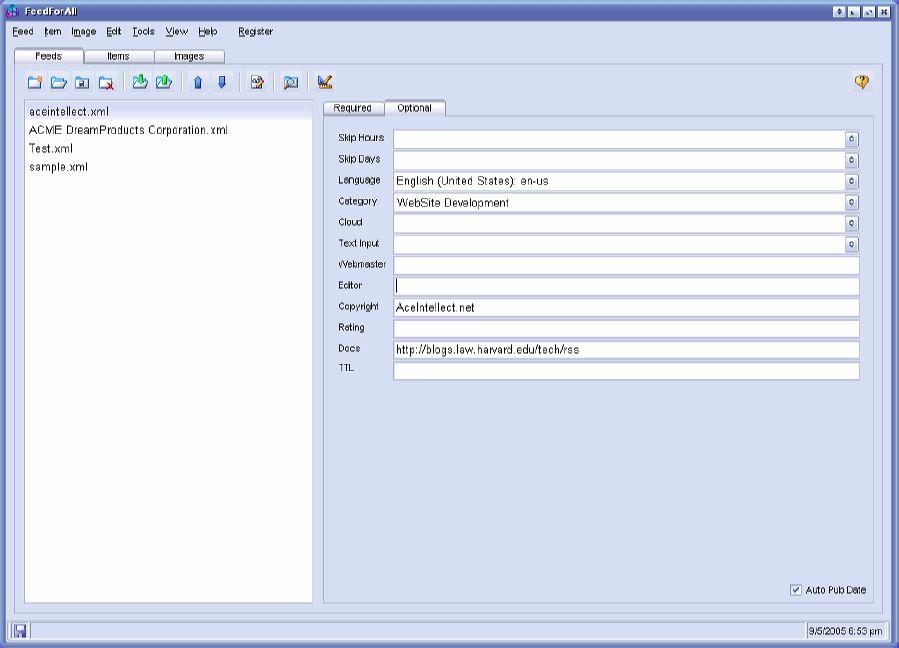Select Test.xml in the feed list
This screenshot has width=899, height=648.
[51, 148]
